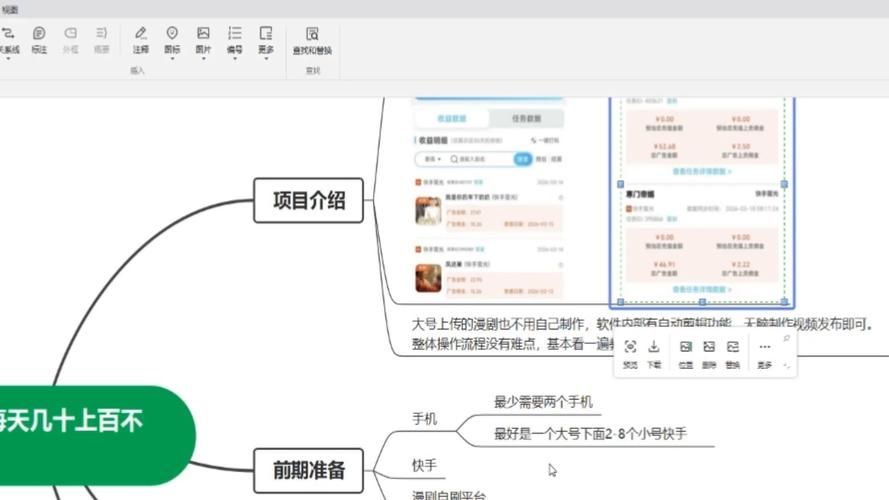Click the paragraph beginning 大号上传的漫剧
The height and width of the screenshot is (500, 889).
point(641,334)
